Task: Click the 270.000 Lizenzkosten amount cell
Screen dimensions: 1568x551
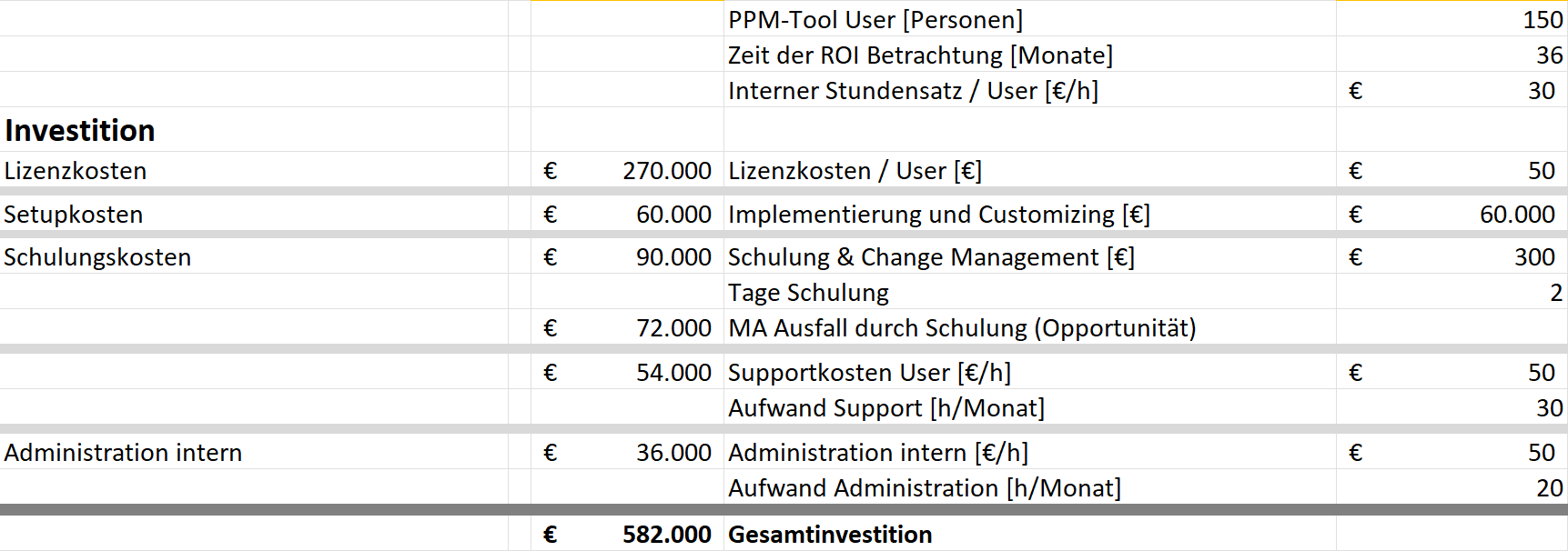Action: 666,171
